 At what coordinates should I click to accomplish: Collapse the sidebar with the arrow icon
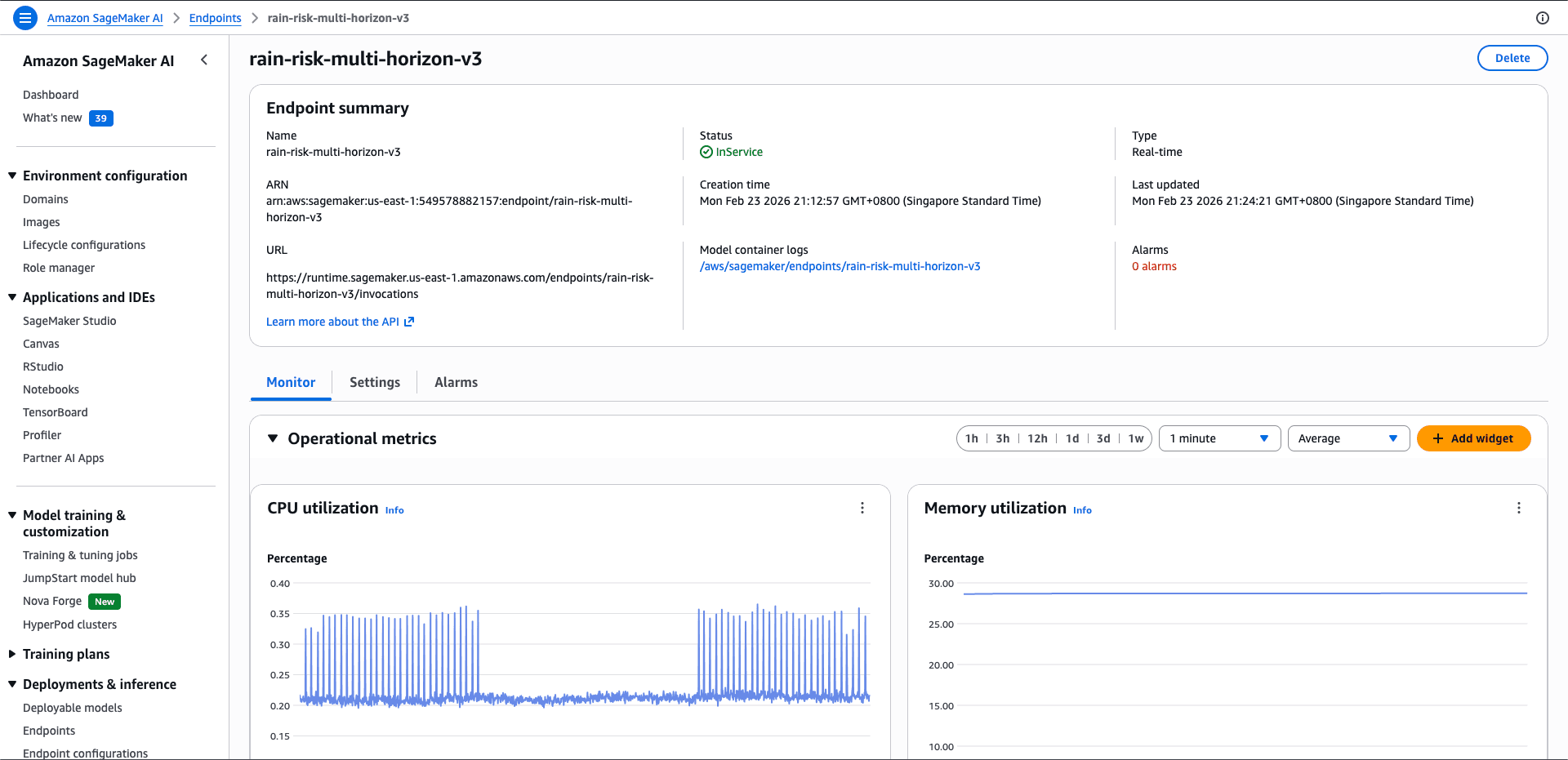(x=203, y=60)
